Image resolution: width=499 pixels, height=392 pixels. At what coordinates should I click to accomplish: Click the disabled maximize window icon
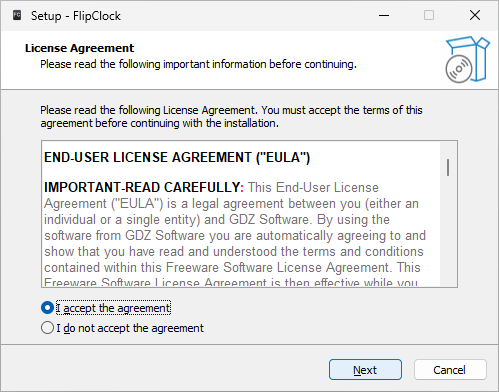coord(429,15)
